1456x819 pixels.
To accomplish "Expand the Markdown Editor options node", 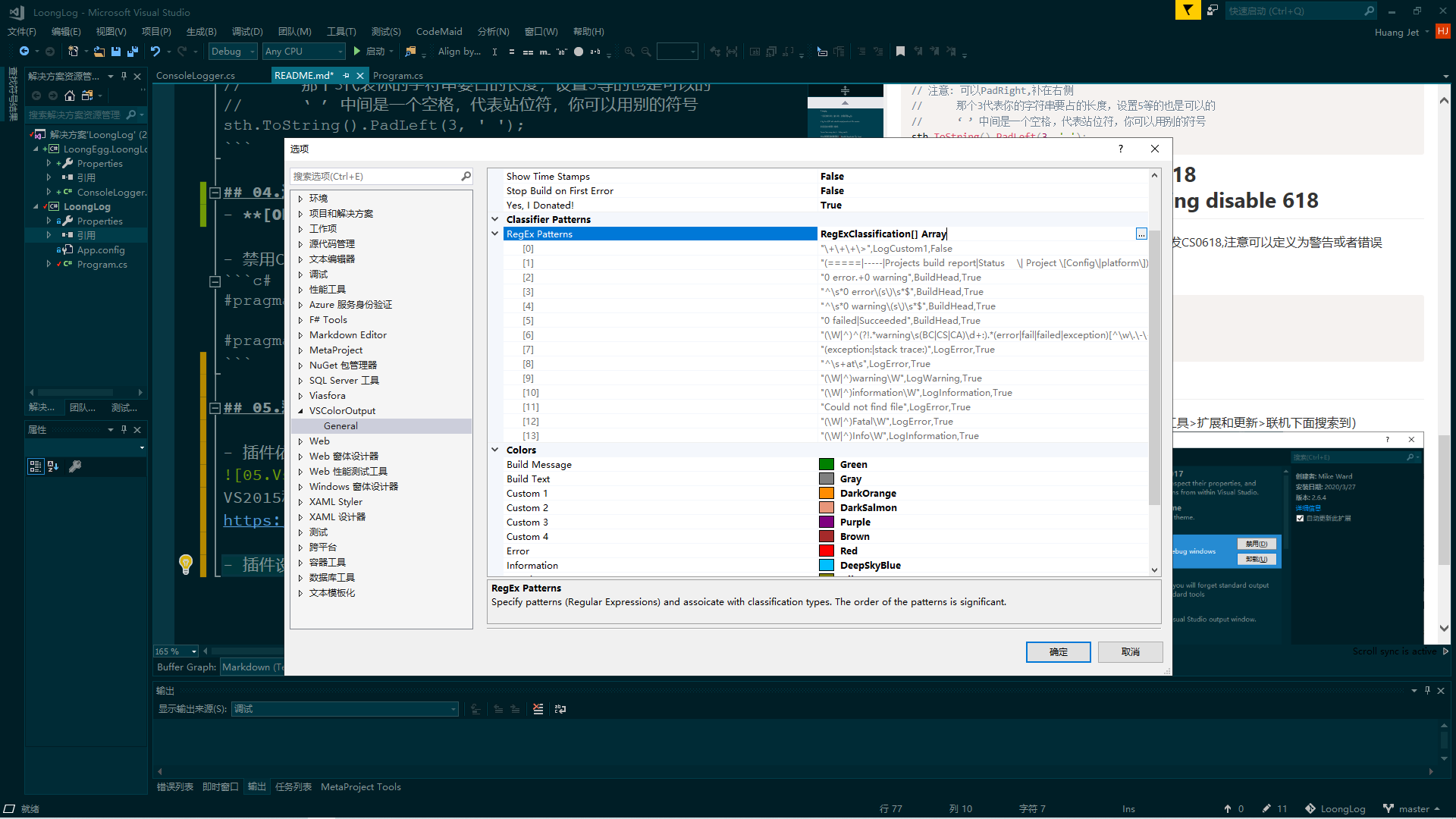I will point(300,335).
